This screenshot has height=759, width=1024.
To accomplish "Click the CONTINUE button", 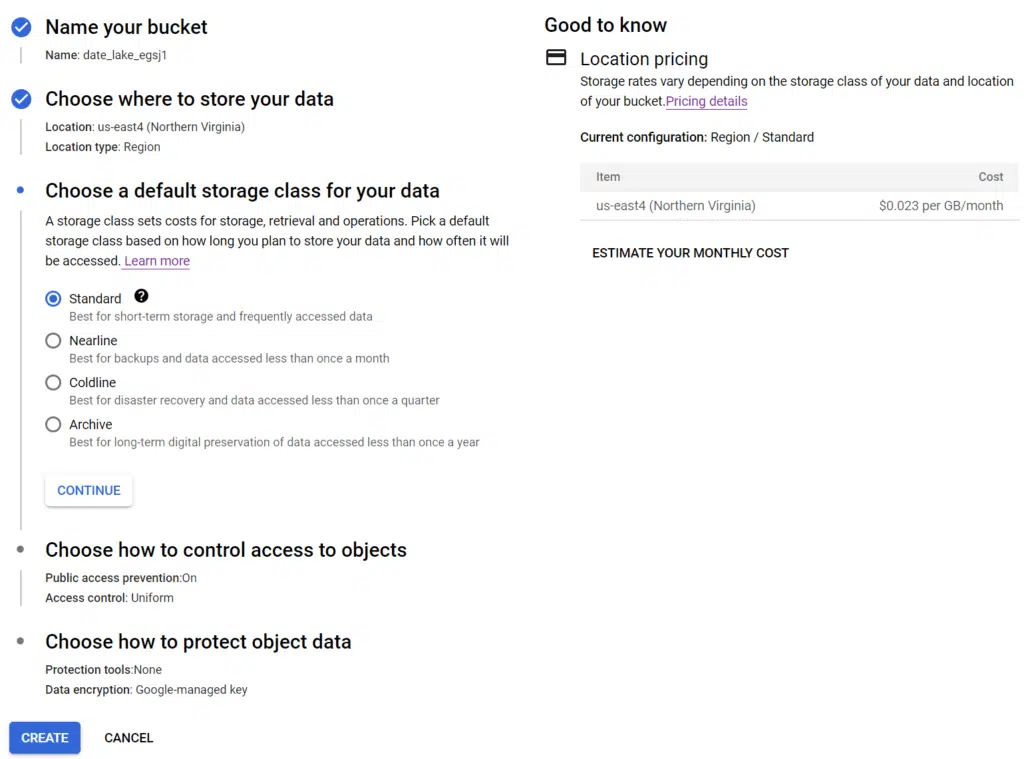I will [89, 491].
